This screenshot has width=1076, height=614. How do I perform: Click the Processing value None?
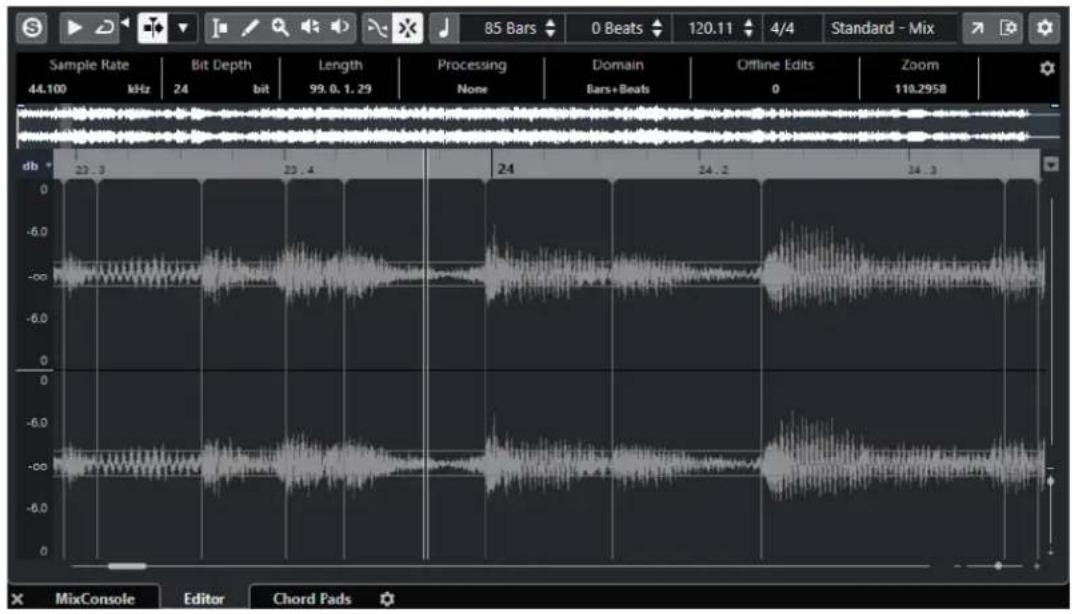472,89
